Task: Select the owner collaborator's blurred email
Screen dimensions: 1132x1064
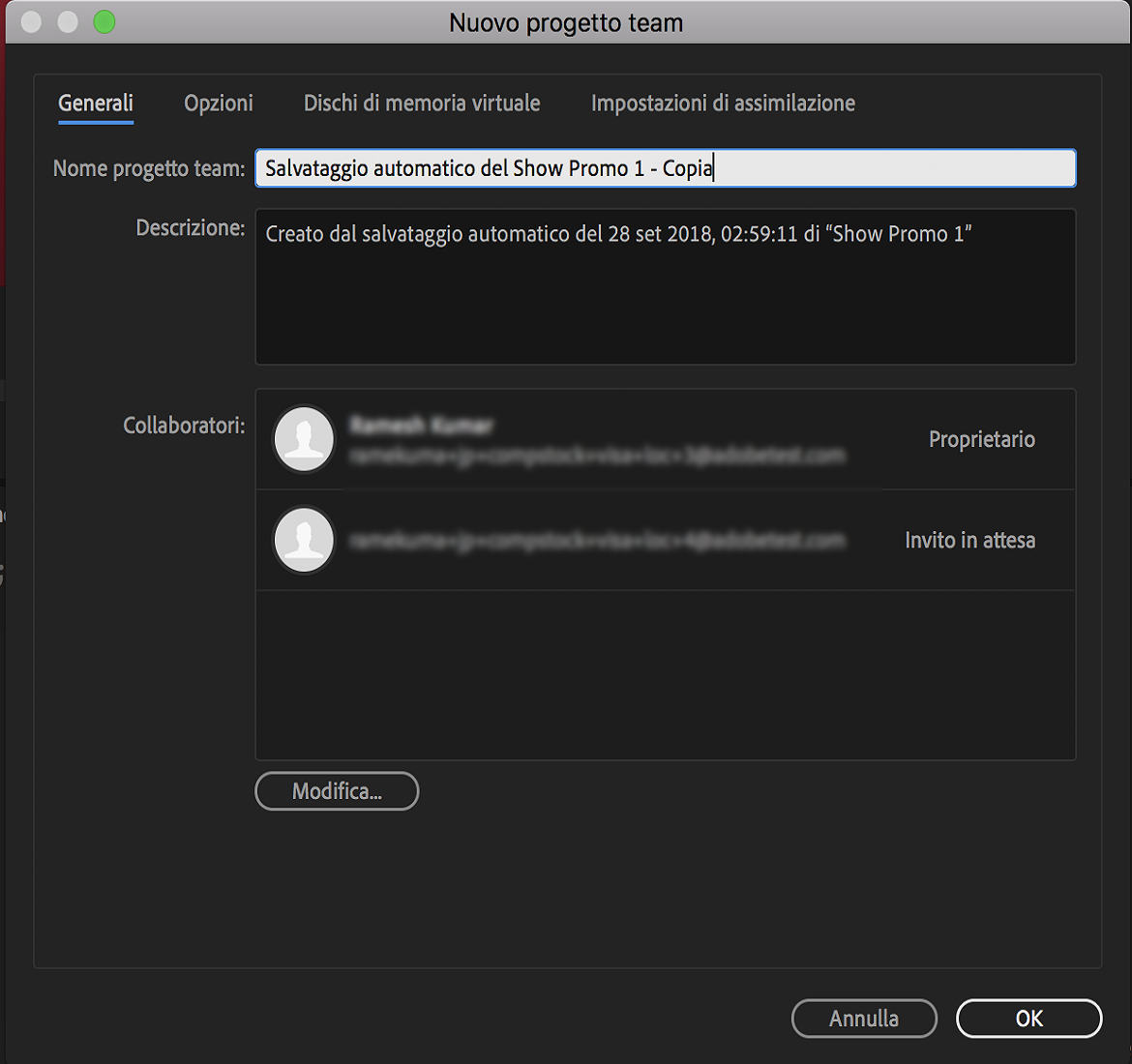Action: coord(597,456)
